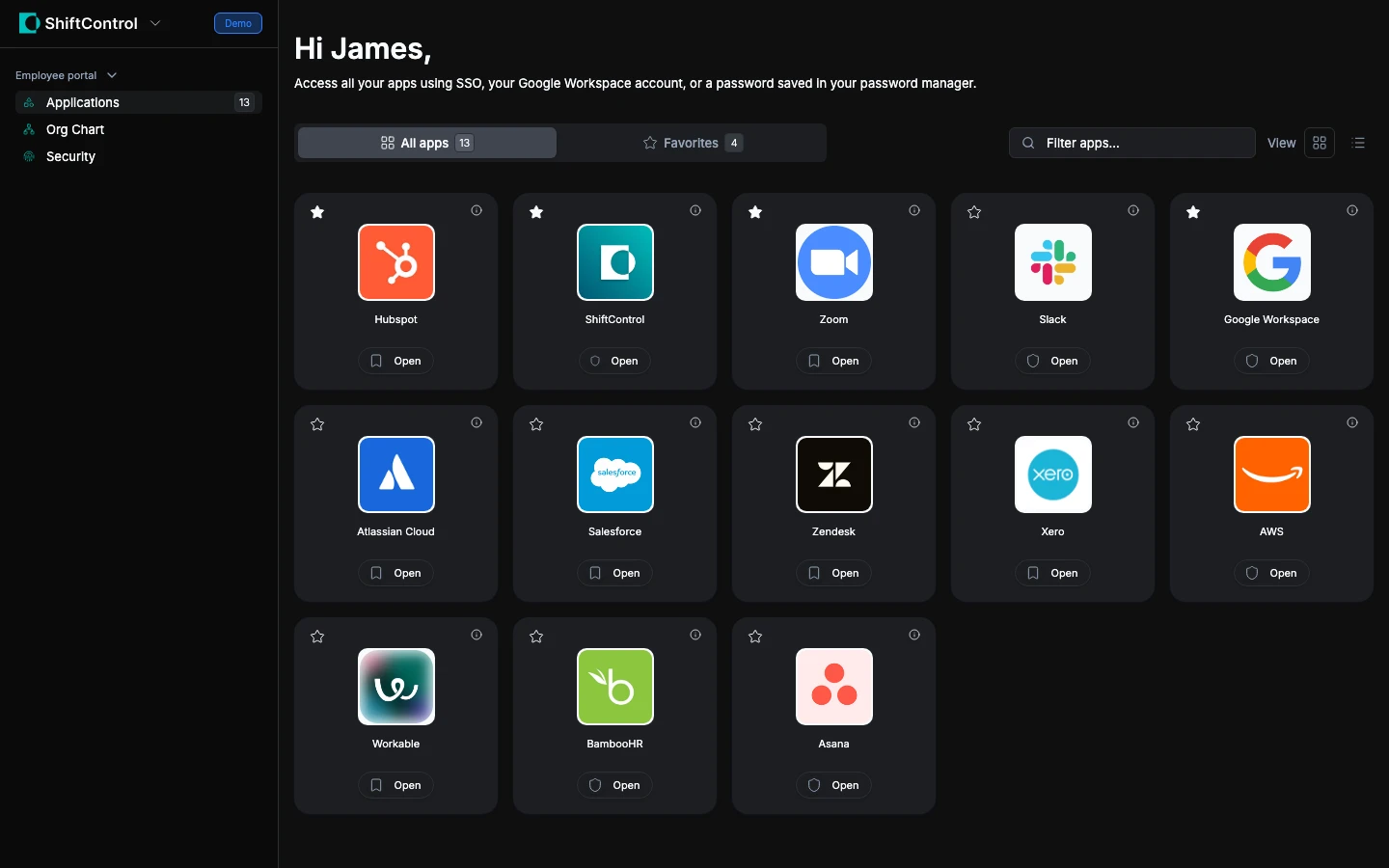Screen dimensions: 1389x868
Task: Switch to the Favorites tab
Action: pos(692,143)
